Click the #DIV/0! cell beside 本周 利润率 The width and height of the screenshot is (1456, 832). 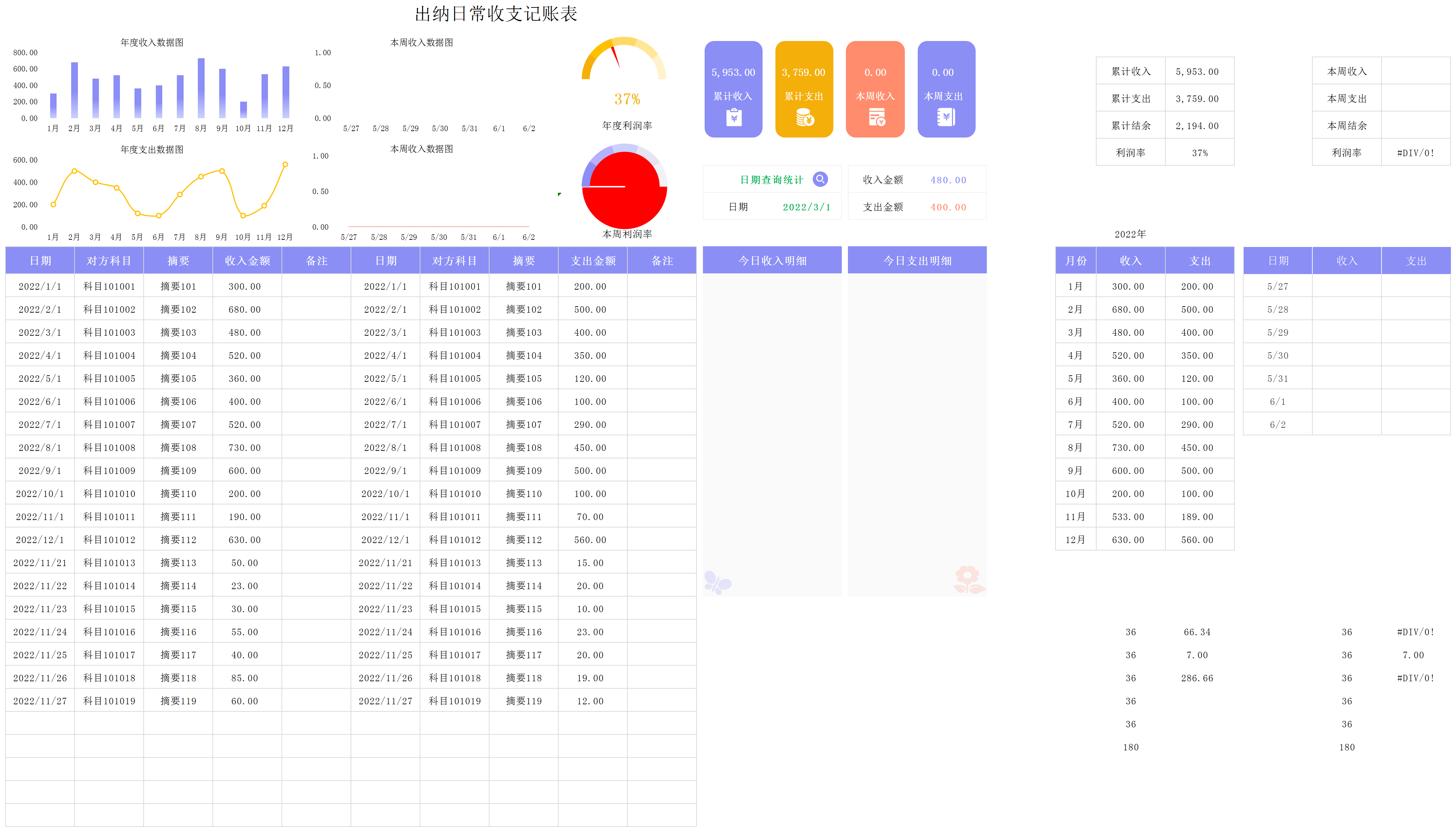coord(1415,153)
